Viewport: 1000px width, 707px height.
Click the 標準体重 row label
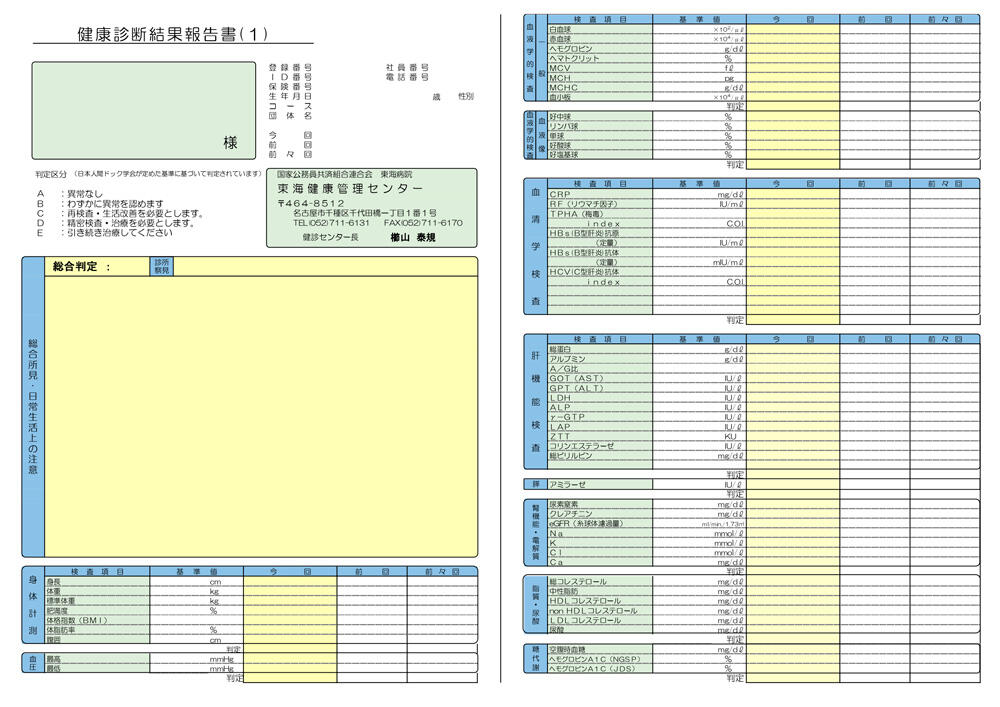click(x=61, y=601)
